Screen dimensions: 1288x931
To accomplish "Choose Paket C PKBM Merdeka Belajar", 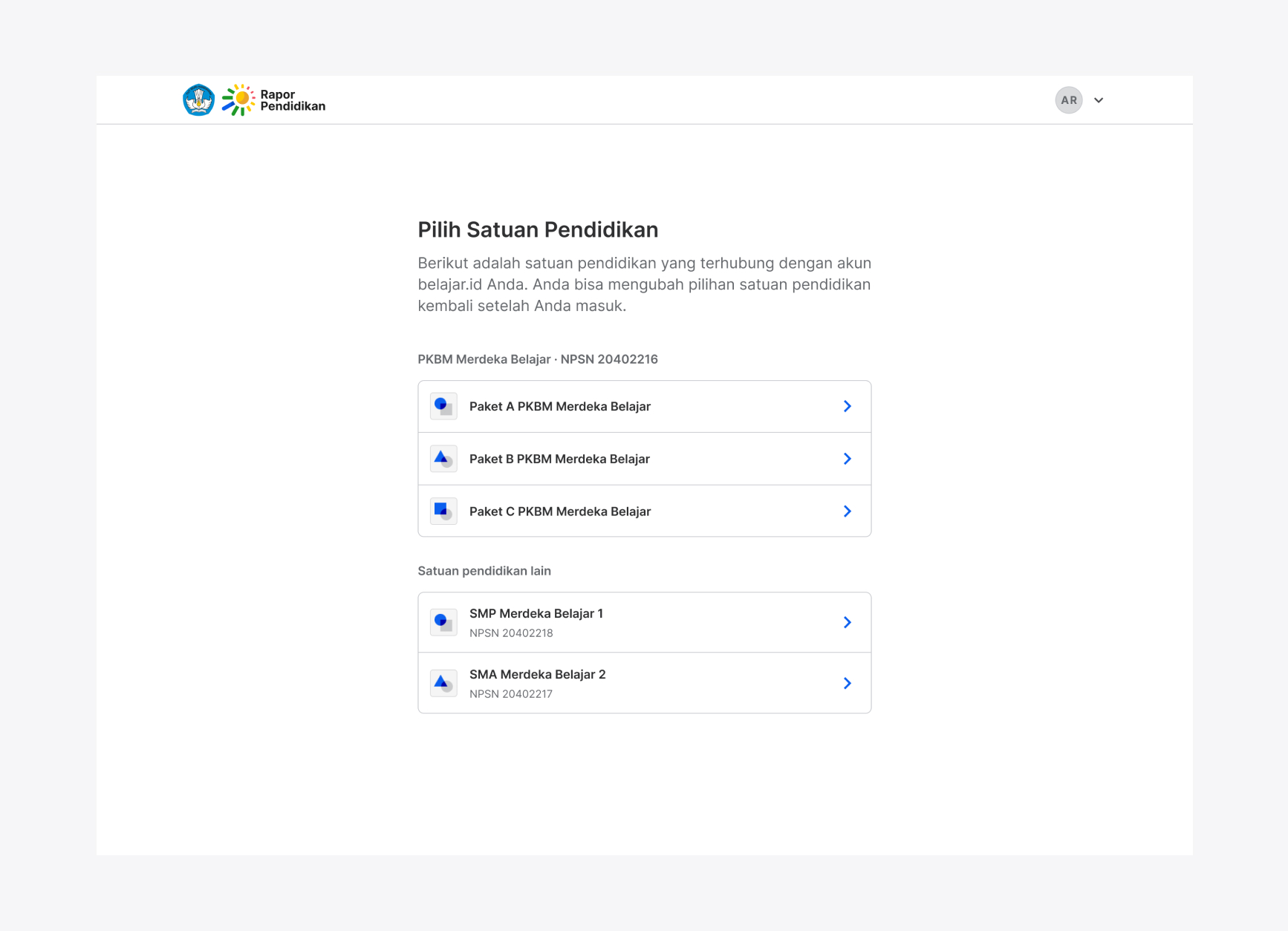I will (x=644, y=512).
